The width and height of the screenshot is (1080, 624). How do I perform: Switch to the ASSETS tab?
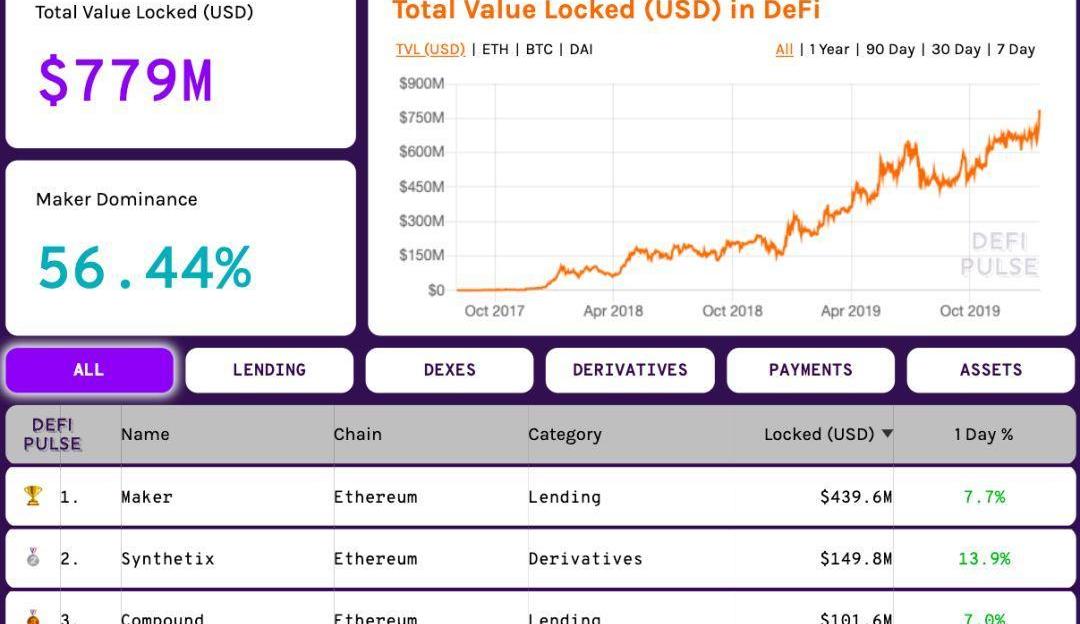[990, 370]
